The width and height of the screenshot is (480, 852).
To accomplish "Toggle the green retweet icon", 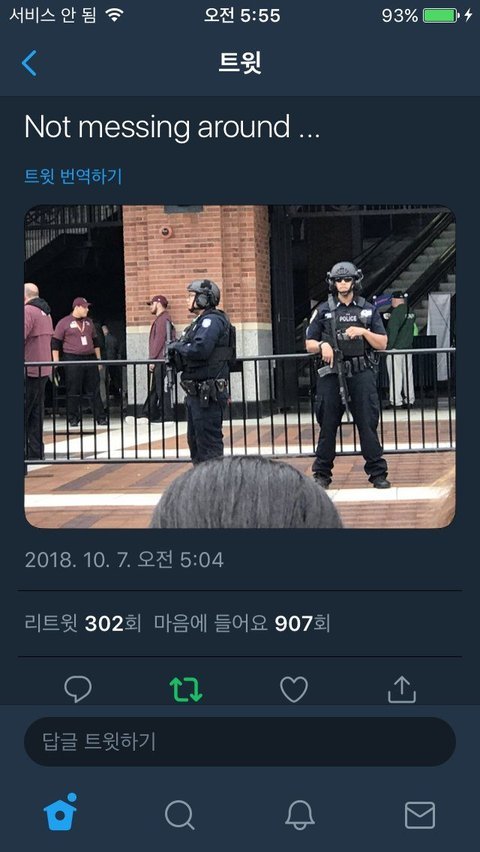I will [x=186, y=689].
